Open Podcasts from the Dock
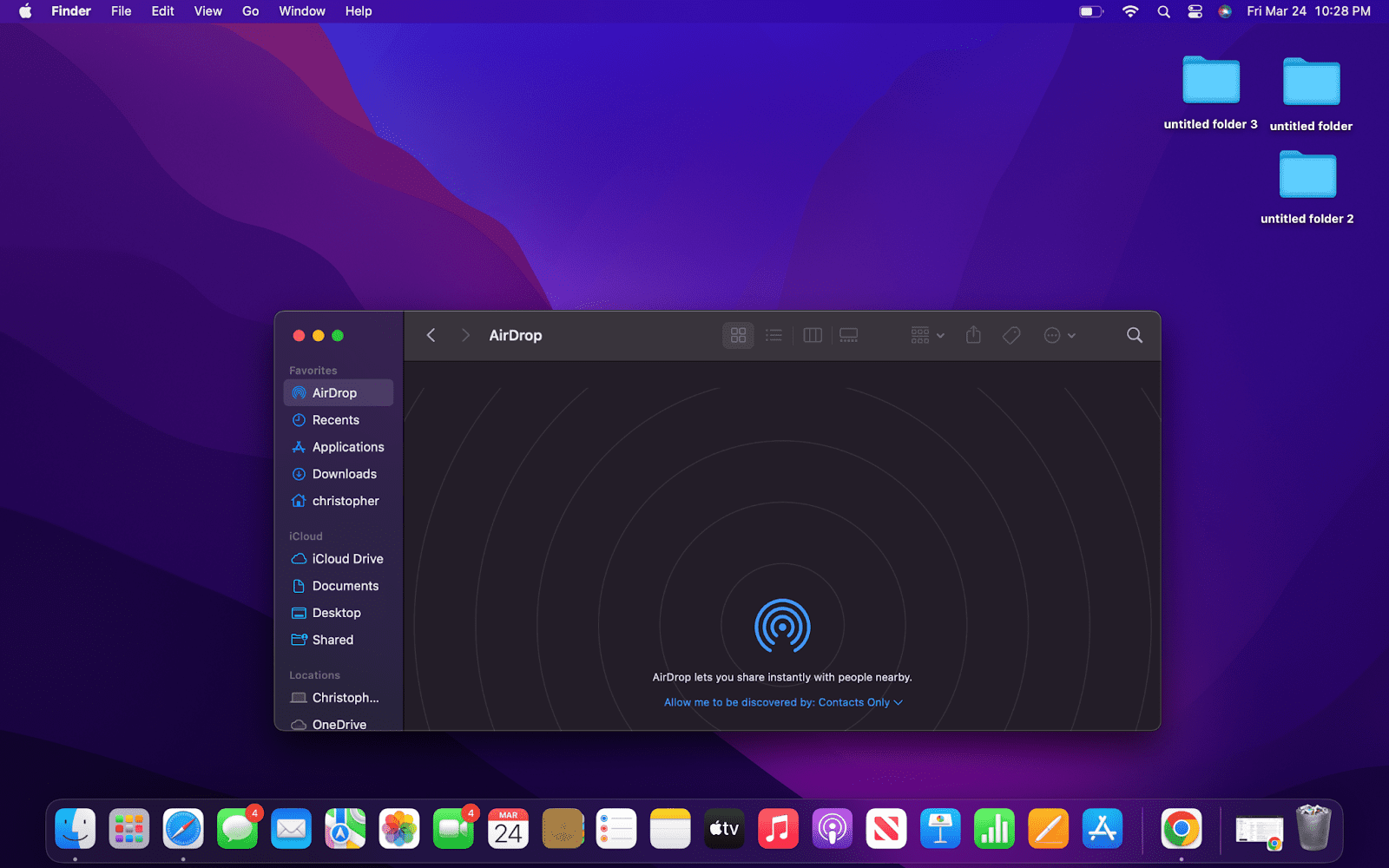This screenshot has height=868, width=1389. (833, 829)
